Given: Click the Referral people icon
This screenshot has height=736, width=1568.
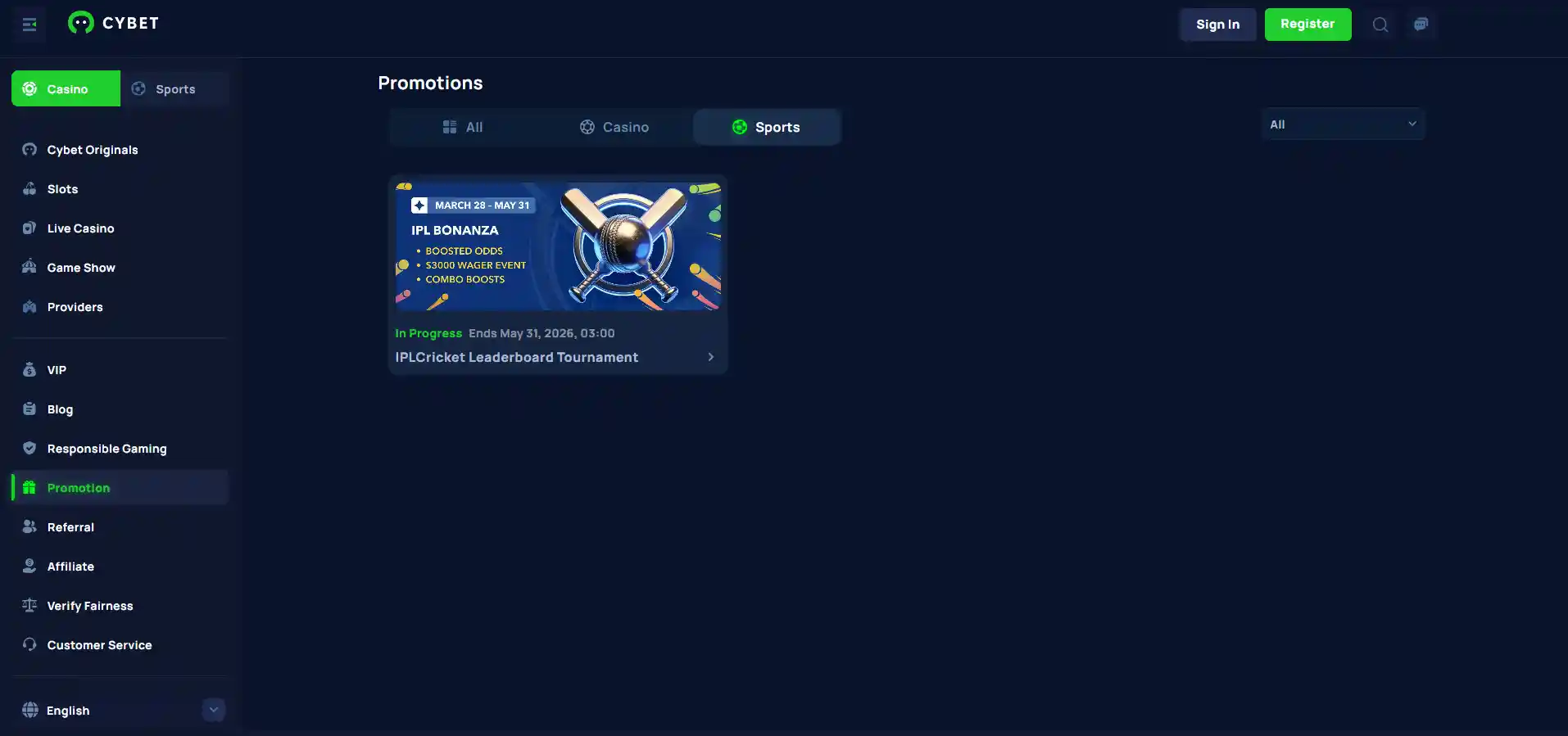Looking at the screenshot, I should coord(29,527).
